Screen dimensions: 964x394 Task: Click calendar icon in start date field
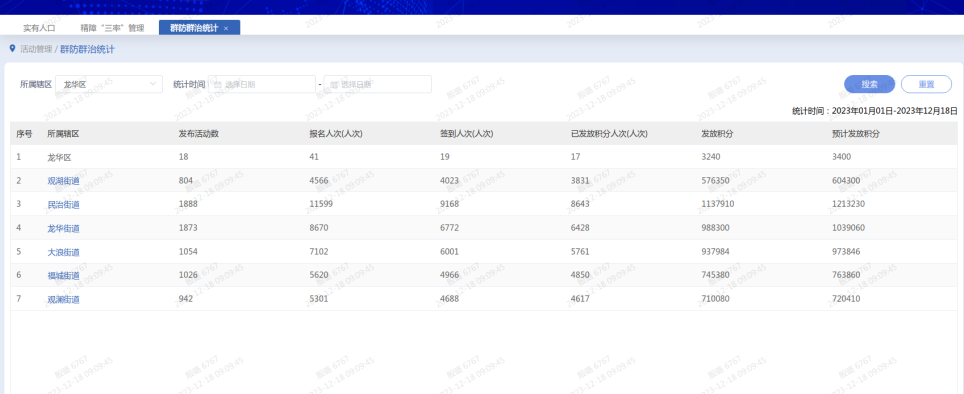(x=218, y=84)
